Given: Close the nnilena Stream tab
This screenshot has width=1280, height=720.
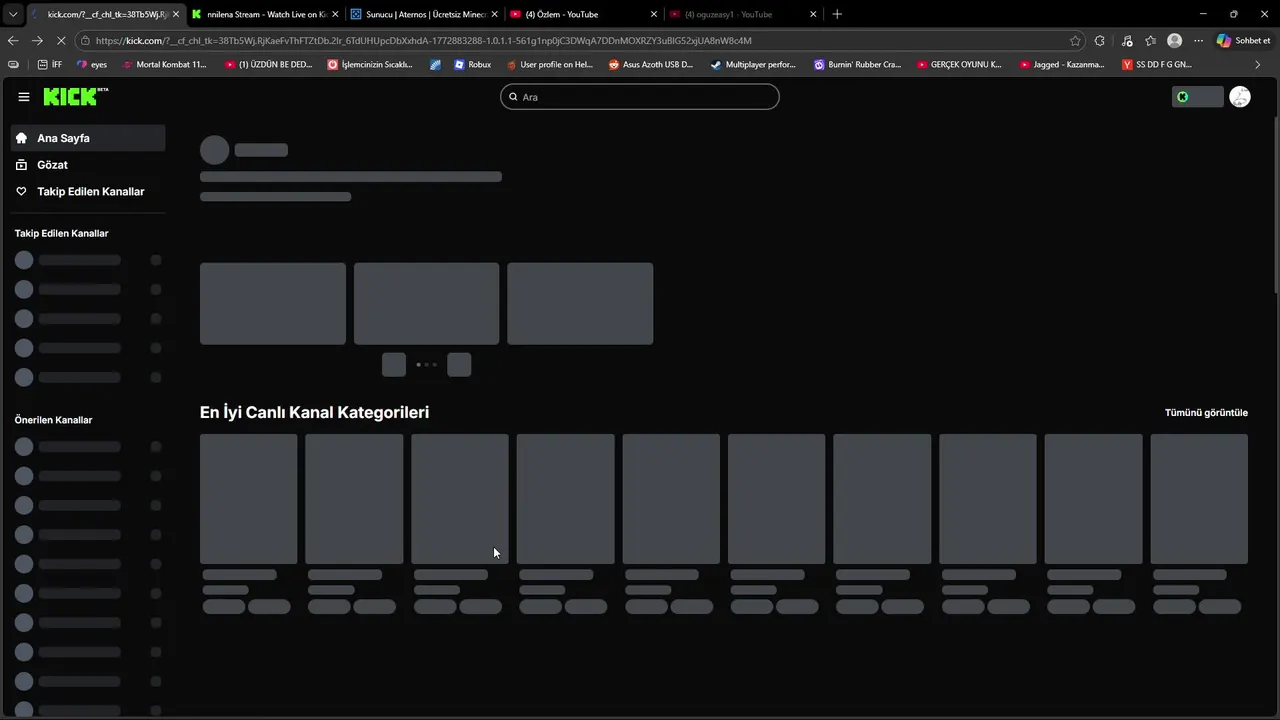Looking at the screenshot, I should (x=335, y=14).
